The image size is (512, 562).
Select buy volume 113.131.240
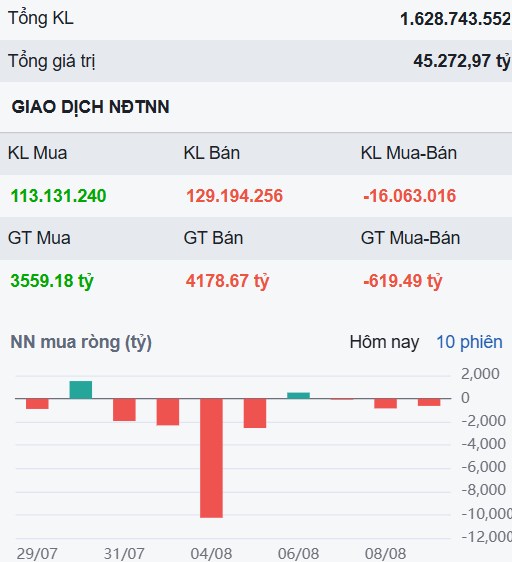pos(58,196)
